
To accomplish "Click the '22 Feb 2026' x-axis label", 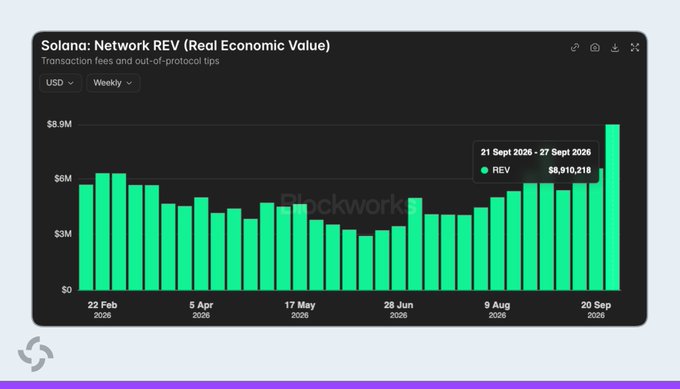I will tap(102, 310).
